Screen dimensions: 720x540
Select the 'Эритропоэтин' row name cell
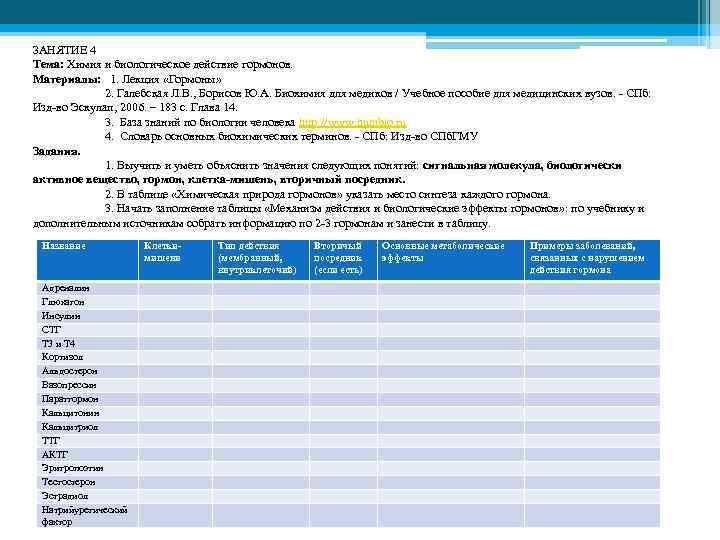tap(87, 468)
